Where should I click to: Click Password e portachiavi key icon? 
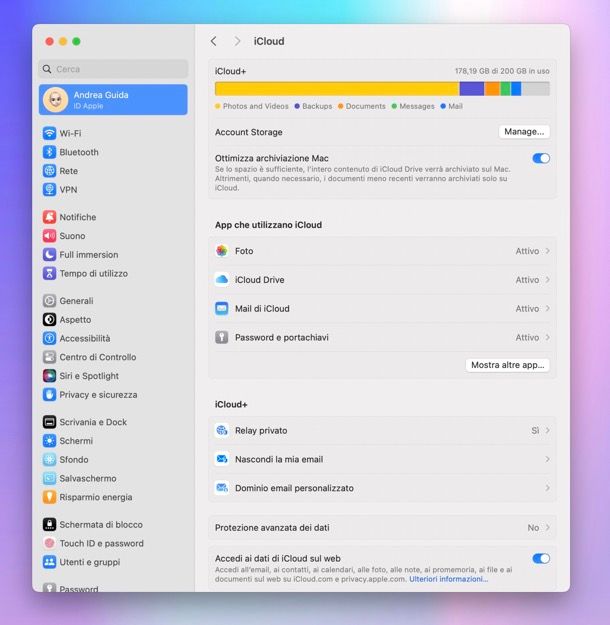(x=222, y=337)
